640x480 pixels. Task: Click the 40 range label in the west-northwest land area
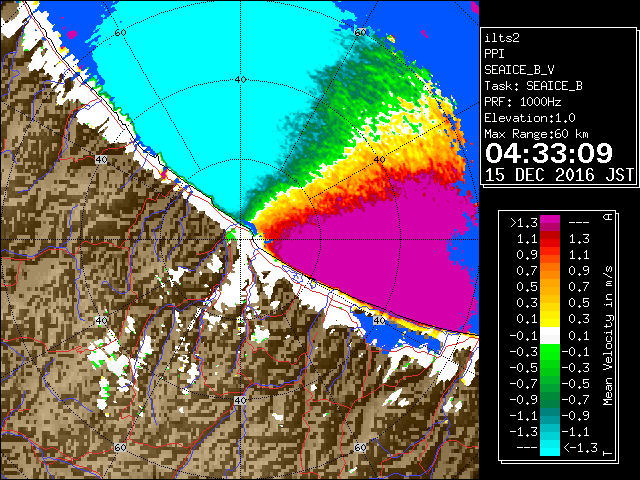pyautogui.click(x=101, y=160)
